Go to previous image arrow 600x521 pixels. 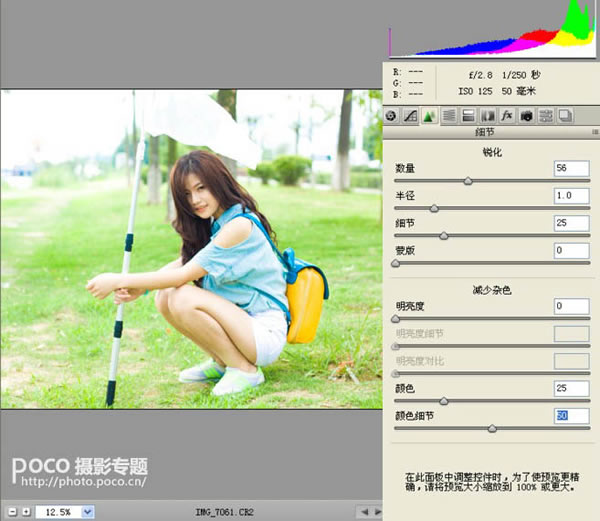363,512
